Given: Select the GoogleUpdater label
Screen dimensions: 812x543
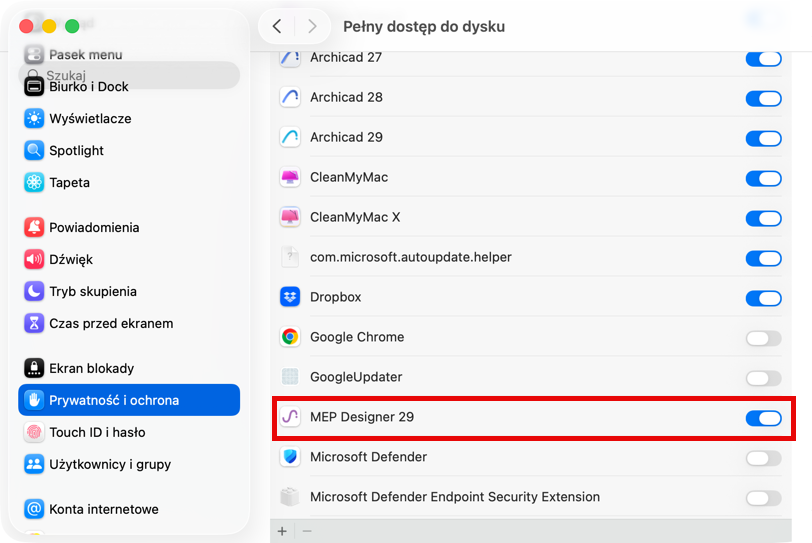Looking at the screenshot, I should (x=356, y=377).
